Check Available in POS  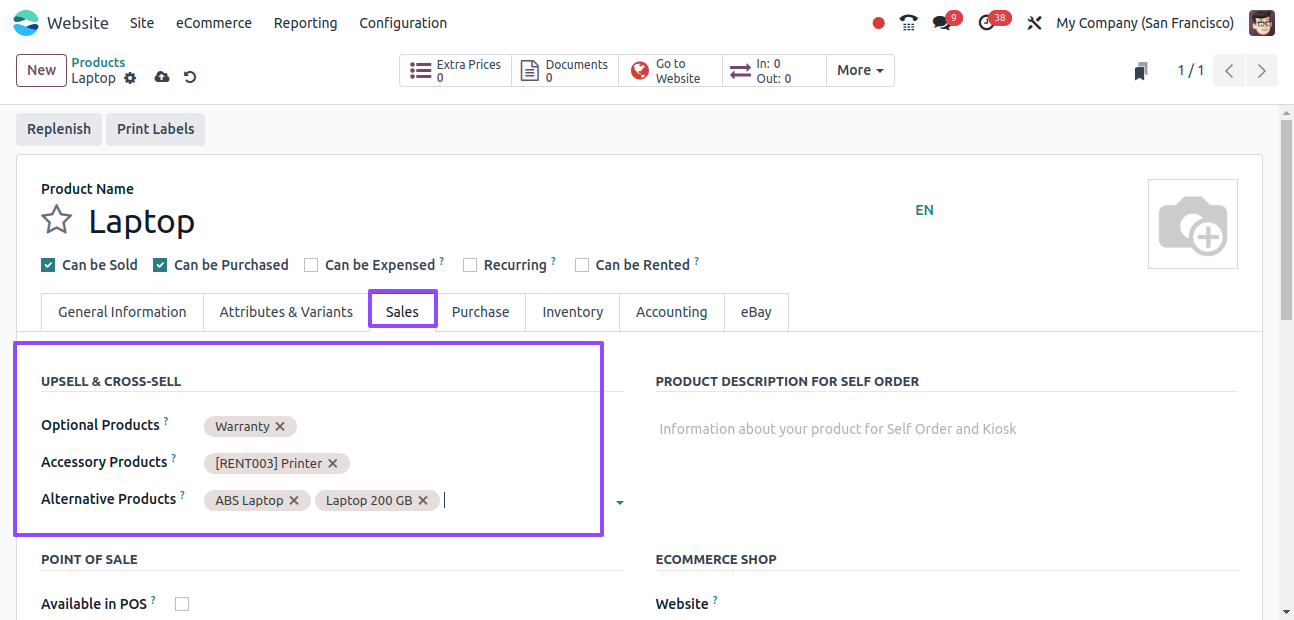[182, 604]
